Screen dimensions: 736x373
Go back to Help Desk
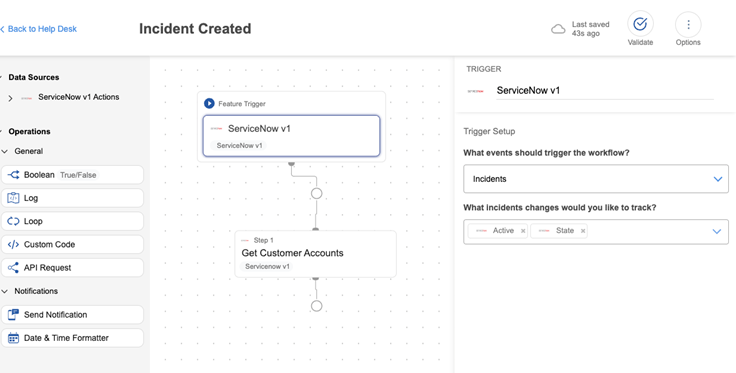38,29
